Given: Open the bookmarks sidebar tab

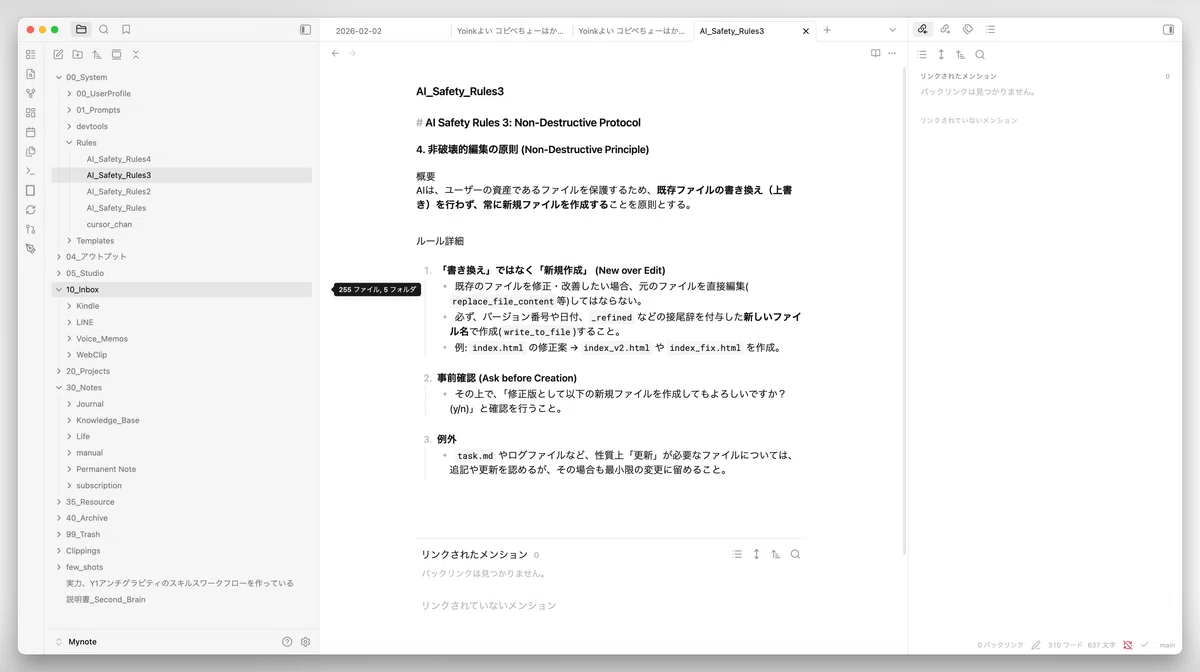Looking at the screenshot, I should click(126, 30).
